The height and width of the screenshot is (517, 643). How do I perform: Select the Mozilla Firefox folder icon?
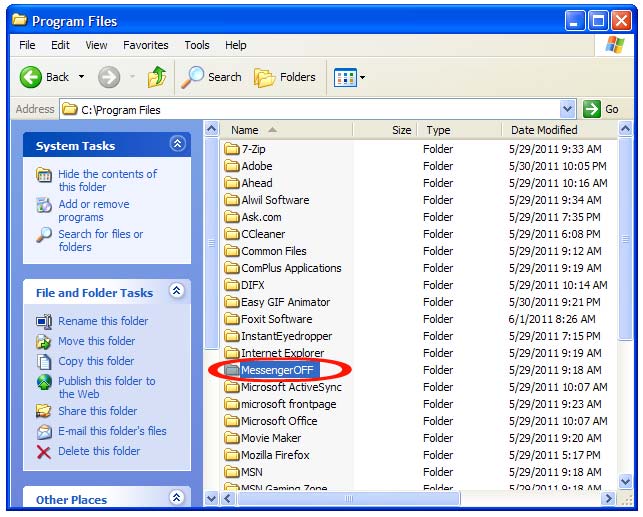click(232, 455)
